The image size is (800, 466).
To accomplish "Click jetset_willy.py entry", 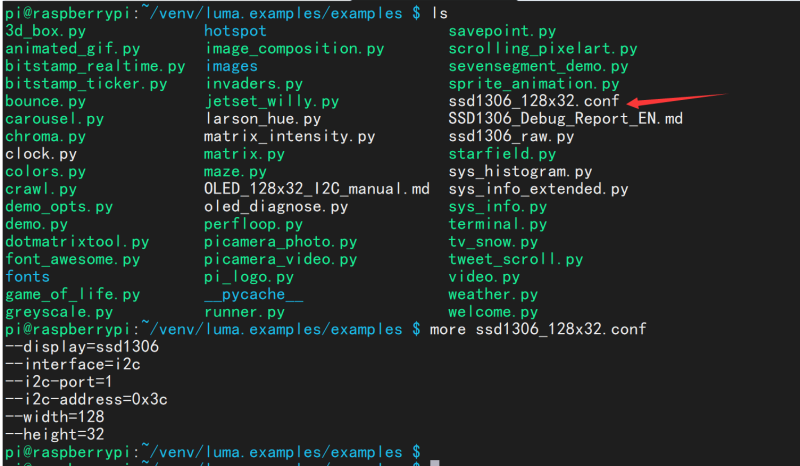I will click(x=271, y=101).
